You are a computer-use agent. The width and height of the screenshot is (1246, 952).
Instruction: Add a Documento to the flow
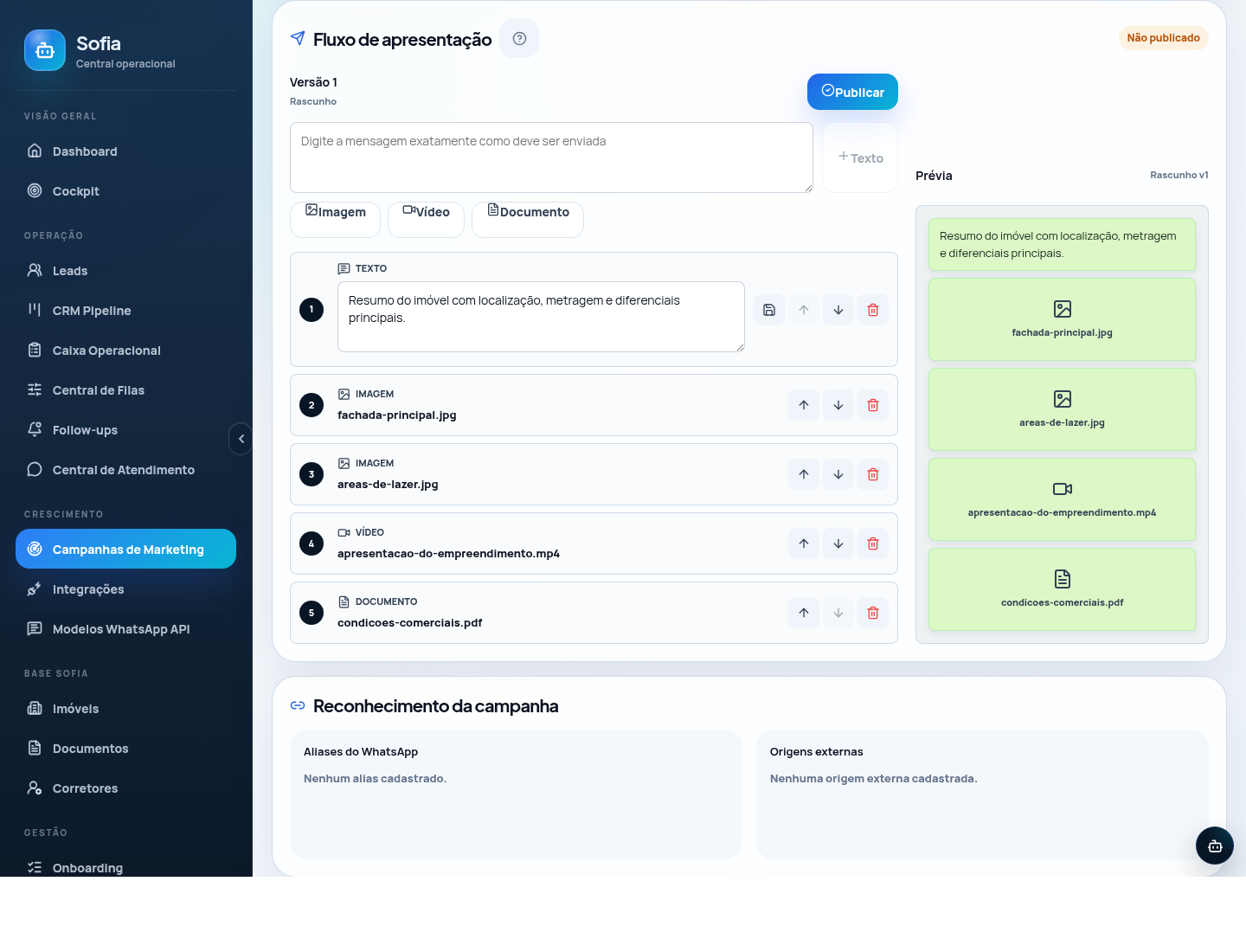click(528, 219)
